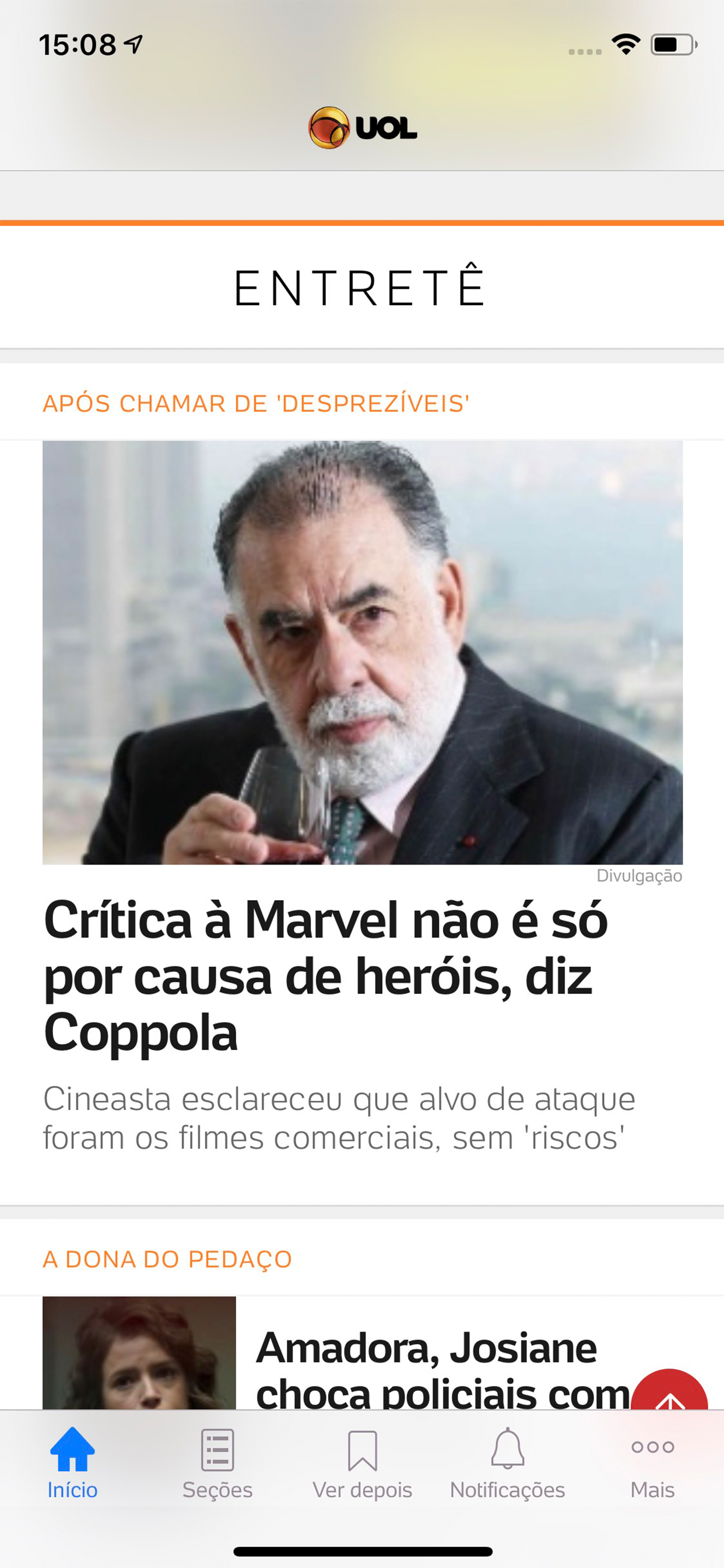Tap the red scroll-to-top arrow button
The image size is (724, 1568).
coord(669,1389)
